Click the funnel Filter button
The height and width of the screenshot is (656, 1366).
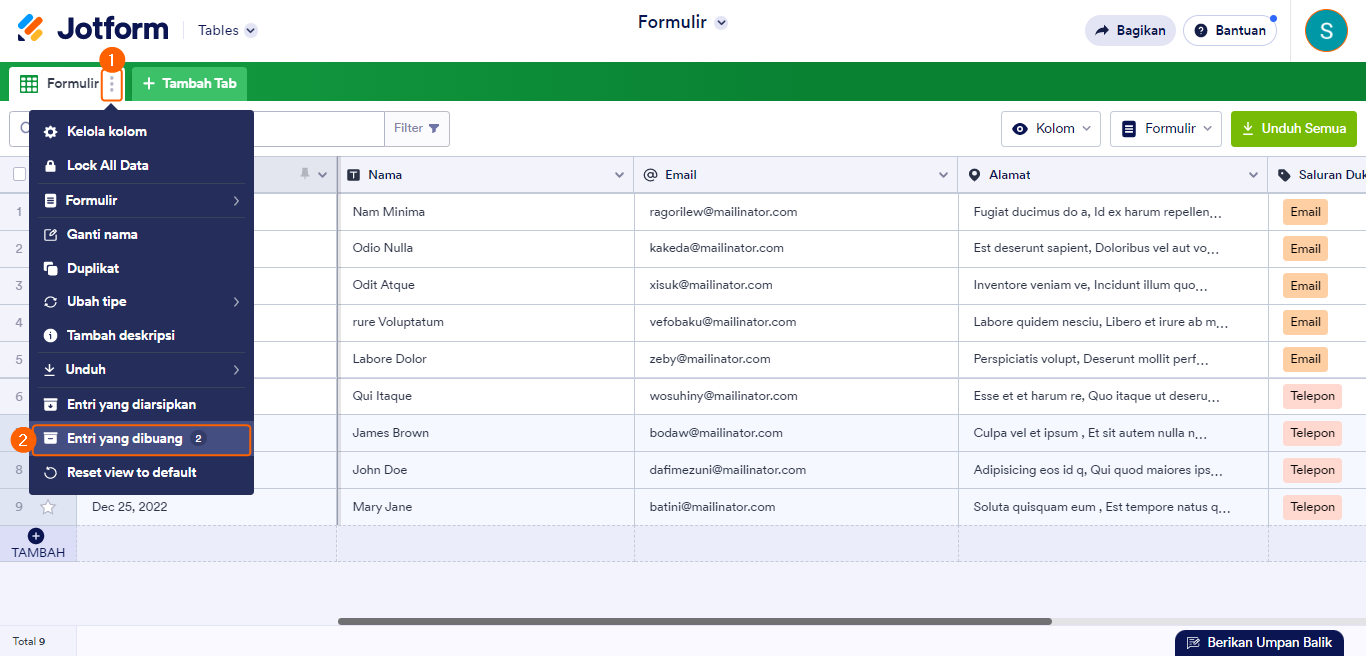(x=417, y=129)
